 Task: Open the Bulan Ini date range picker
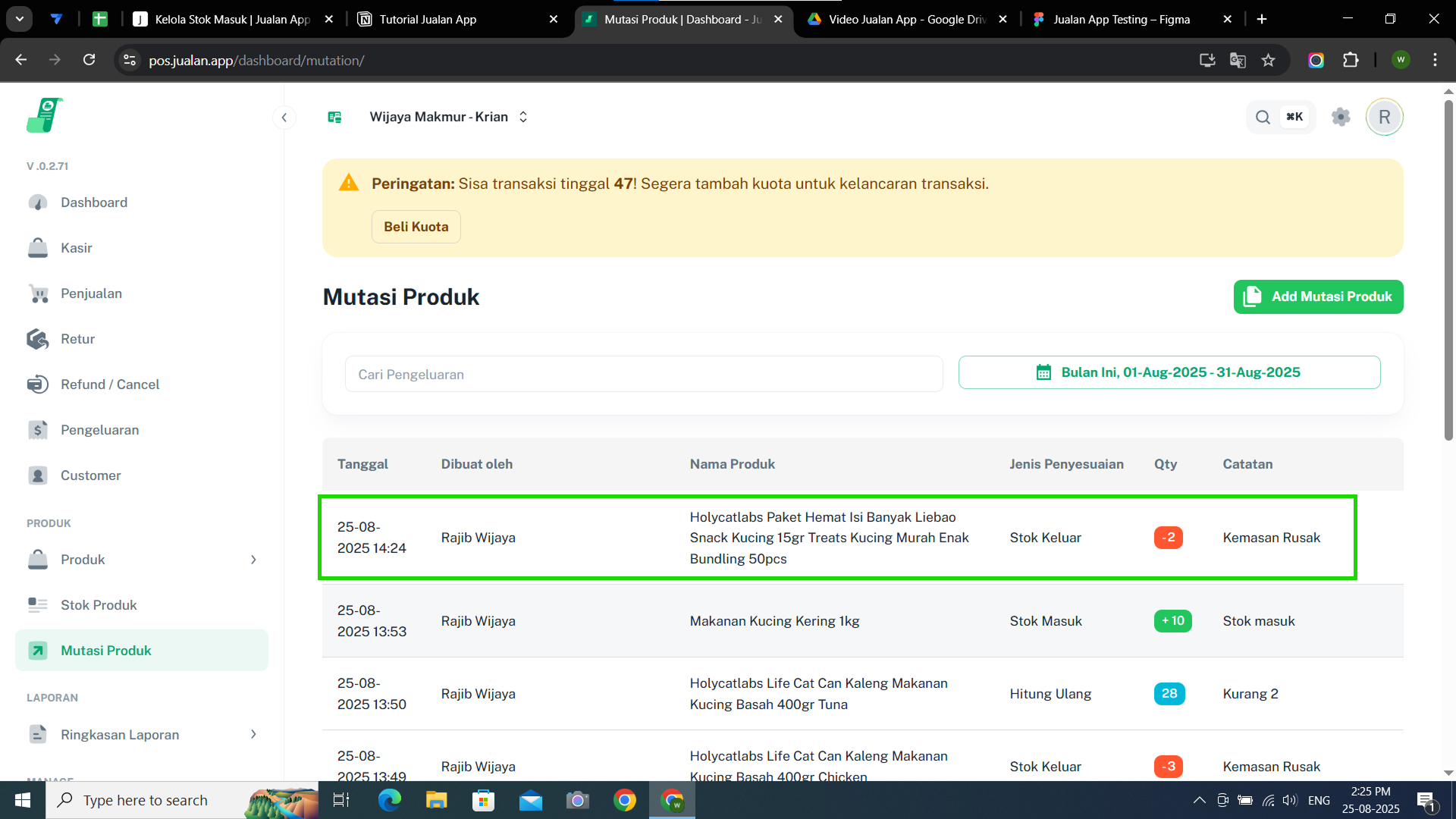coord(1169,372)
